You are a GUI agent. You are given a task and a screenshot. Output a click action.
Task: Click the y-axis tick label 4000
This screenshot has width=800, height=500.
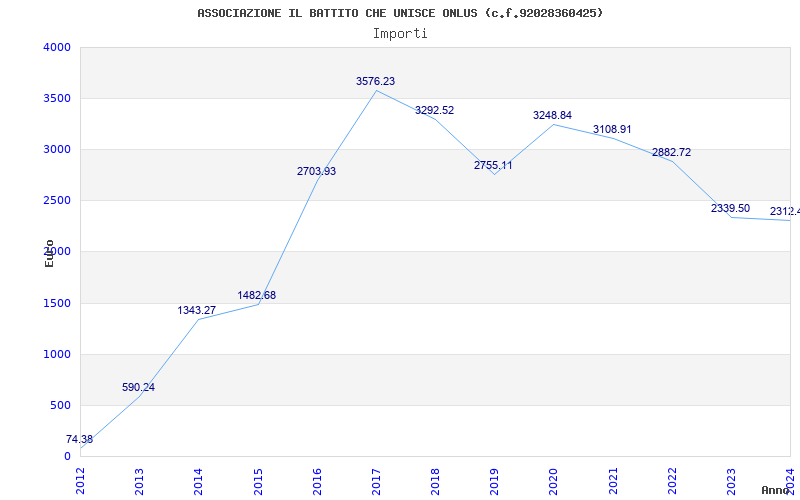coord(57,47)
